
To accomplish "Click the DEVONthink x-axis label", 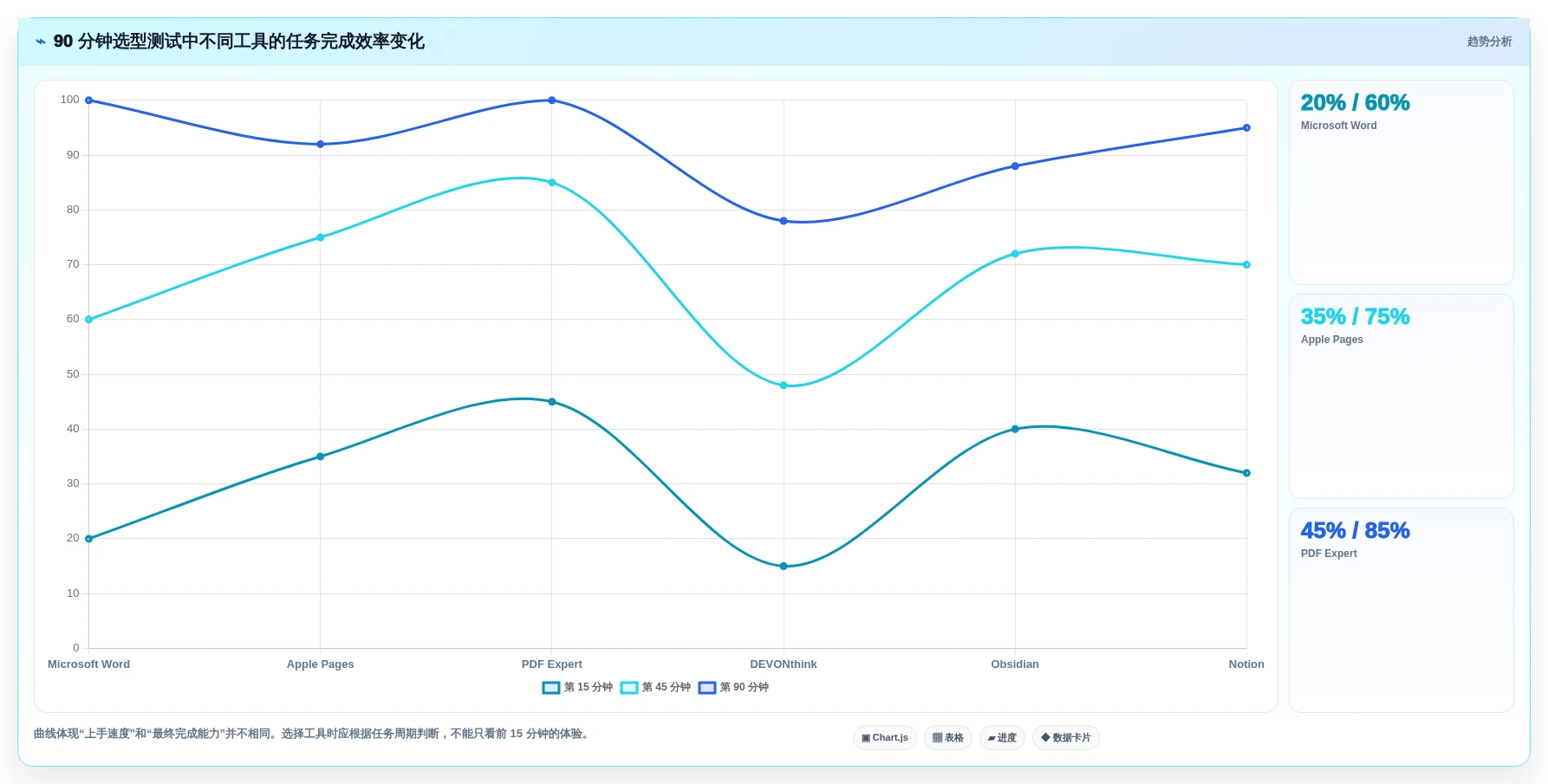I will click(x=784, y=664).
